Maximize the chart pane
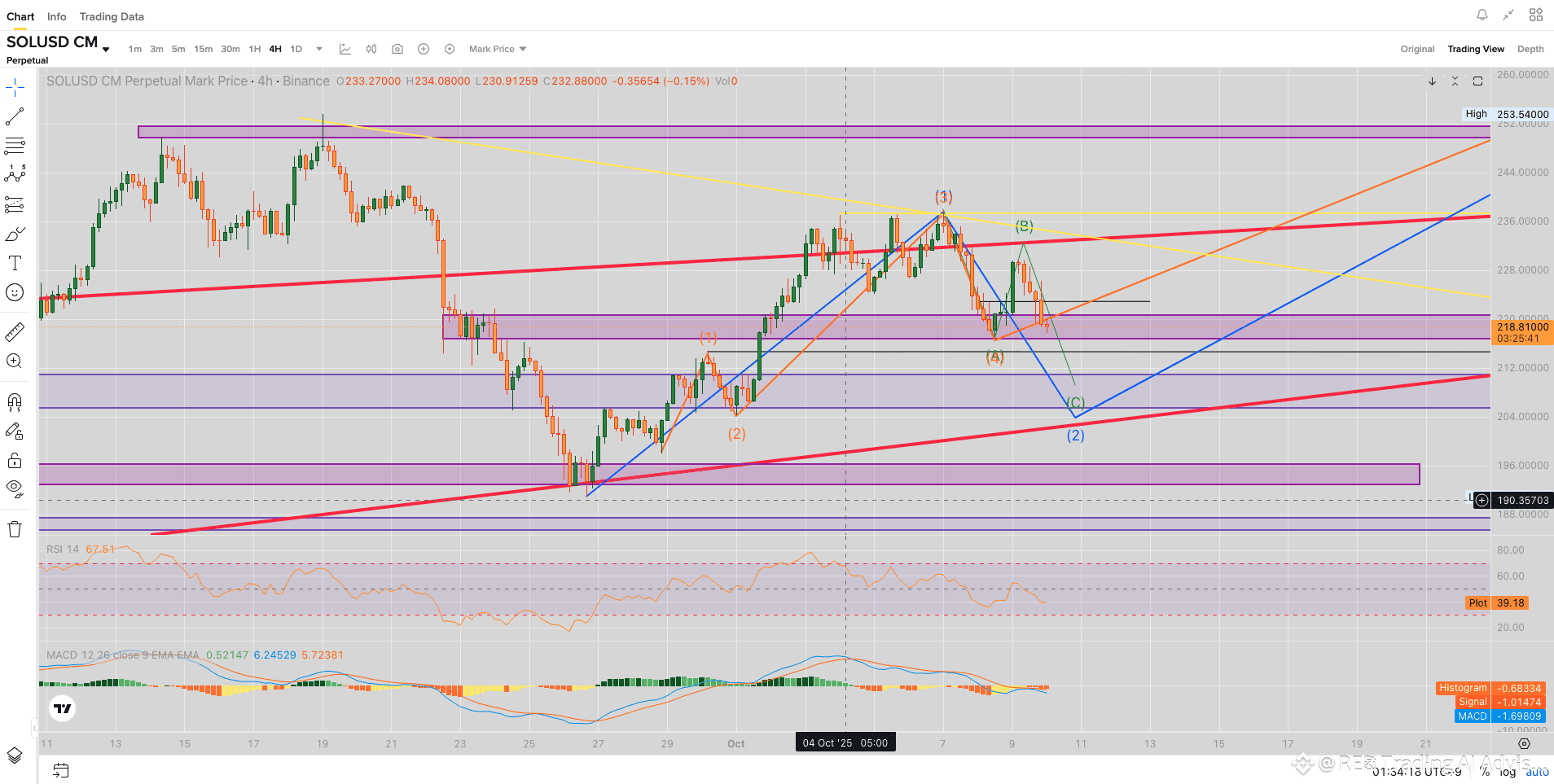Viewport: 1554px width, 784px height. (x=1477, y=81)
